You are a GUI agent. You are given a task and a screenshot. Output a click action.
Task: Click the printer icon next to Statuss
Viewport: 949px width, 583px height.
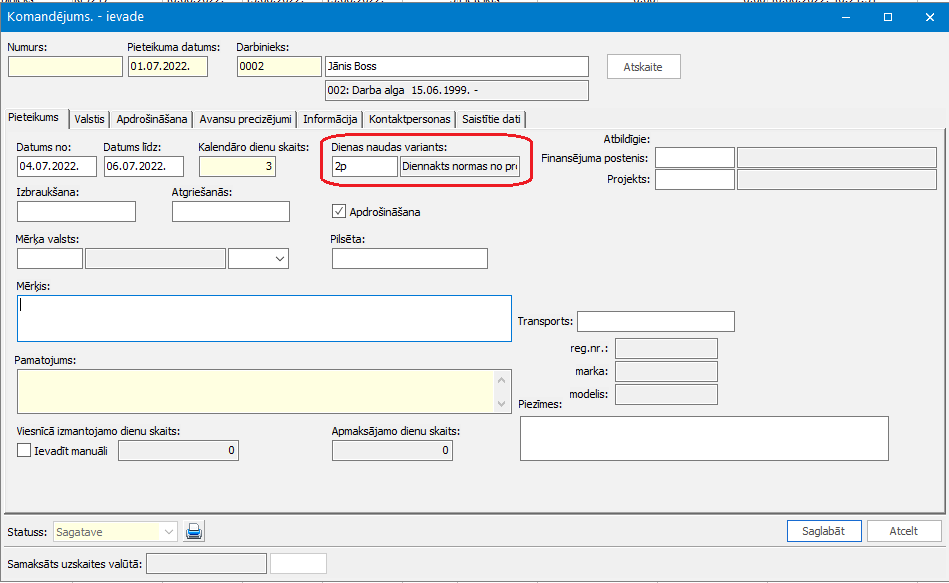[x=194, y=532]
